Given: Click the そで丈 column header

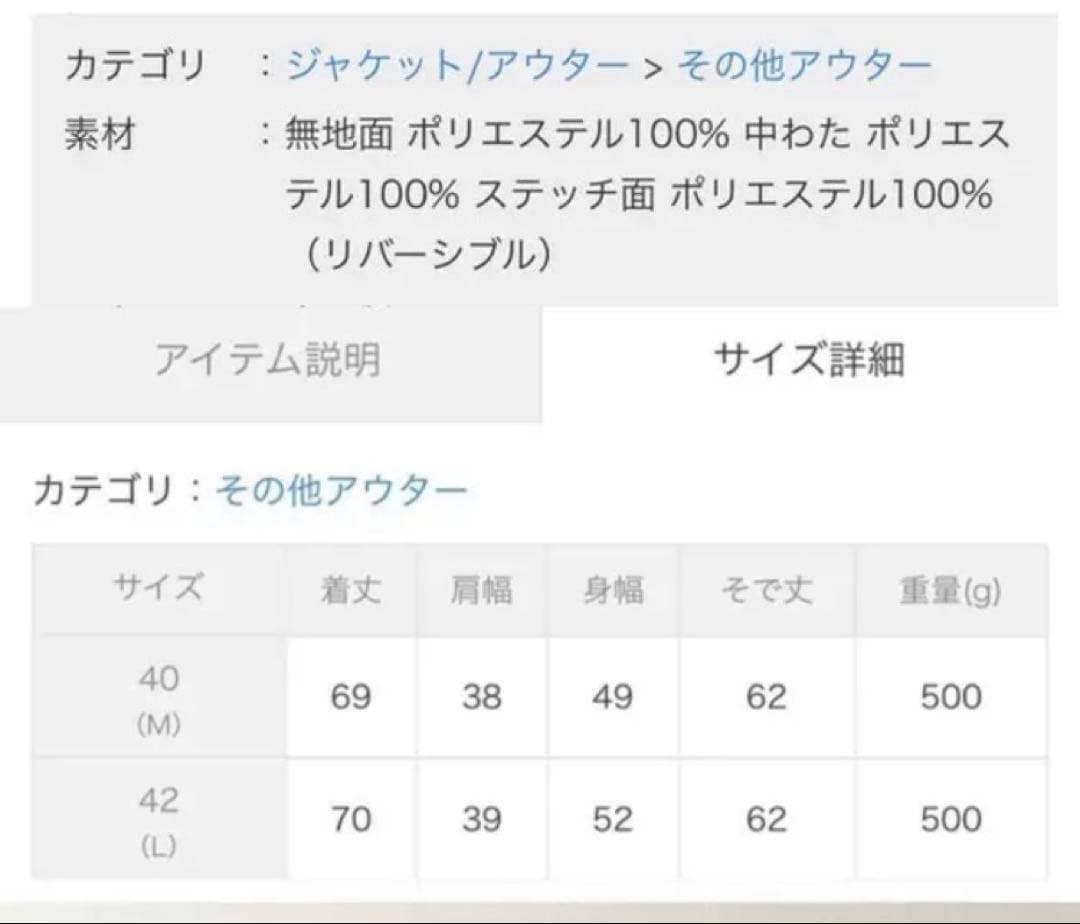Looking at the screenshot, I should pos(766,591).
